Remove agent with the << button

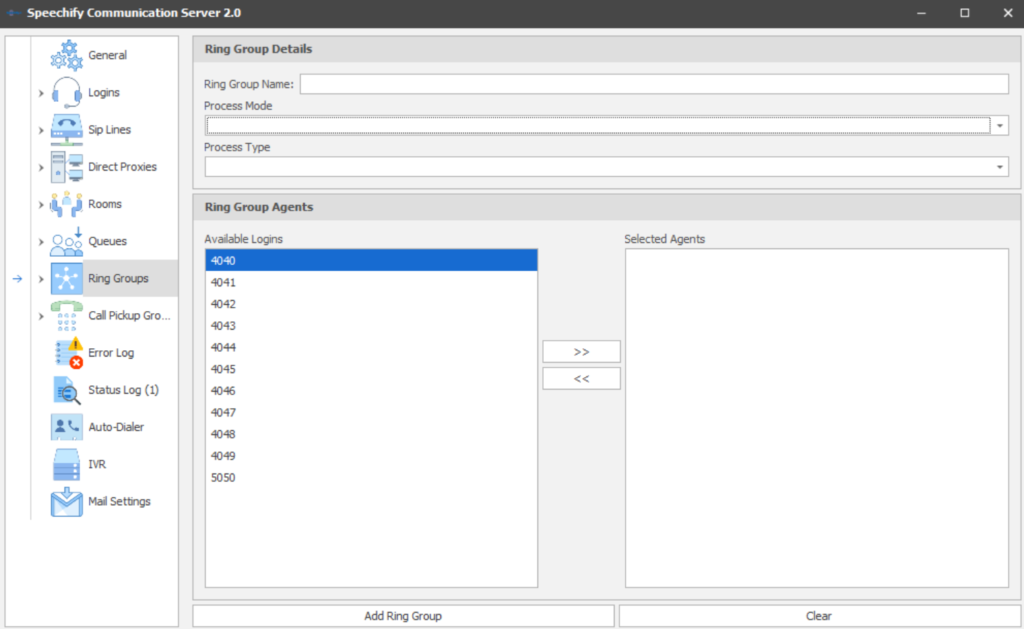coord(581,379)
